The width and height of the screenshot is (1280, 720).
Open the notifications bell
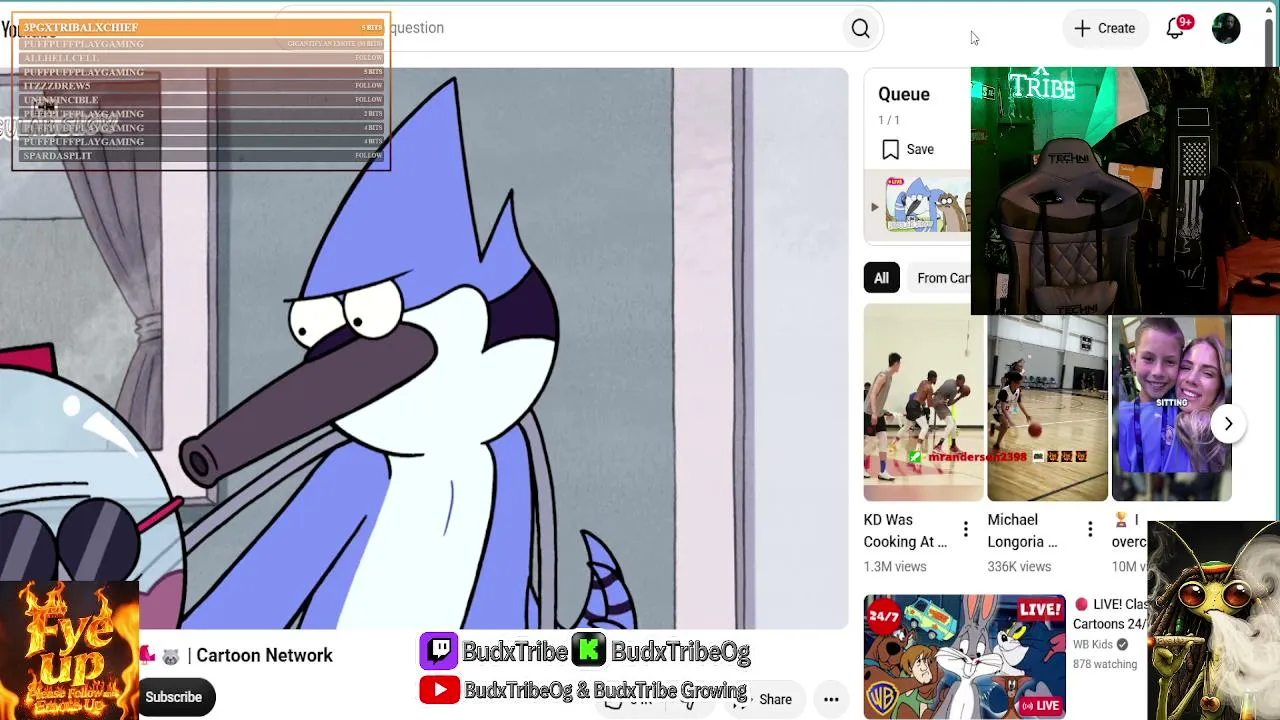(x=1175, y=29)
